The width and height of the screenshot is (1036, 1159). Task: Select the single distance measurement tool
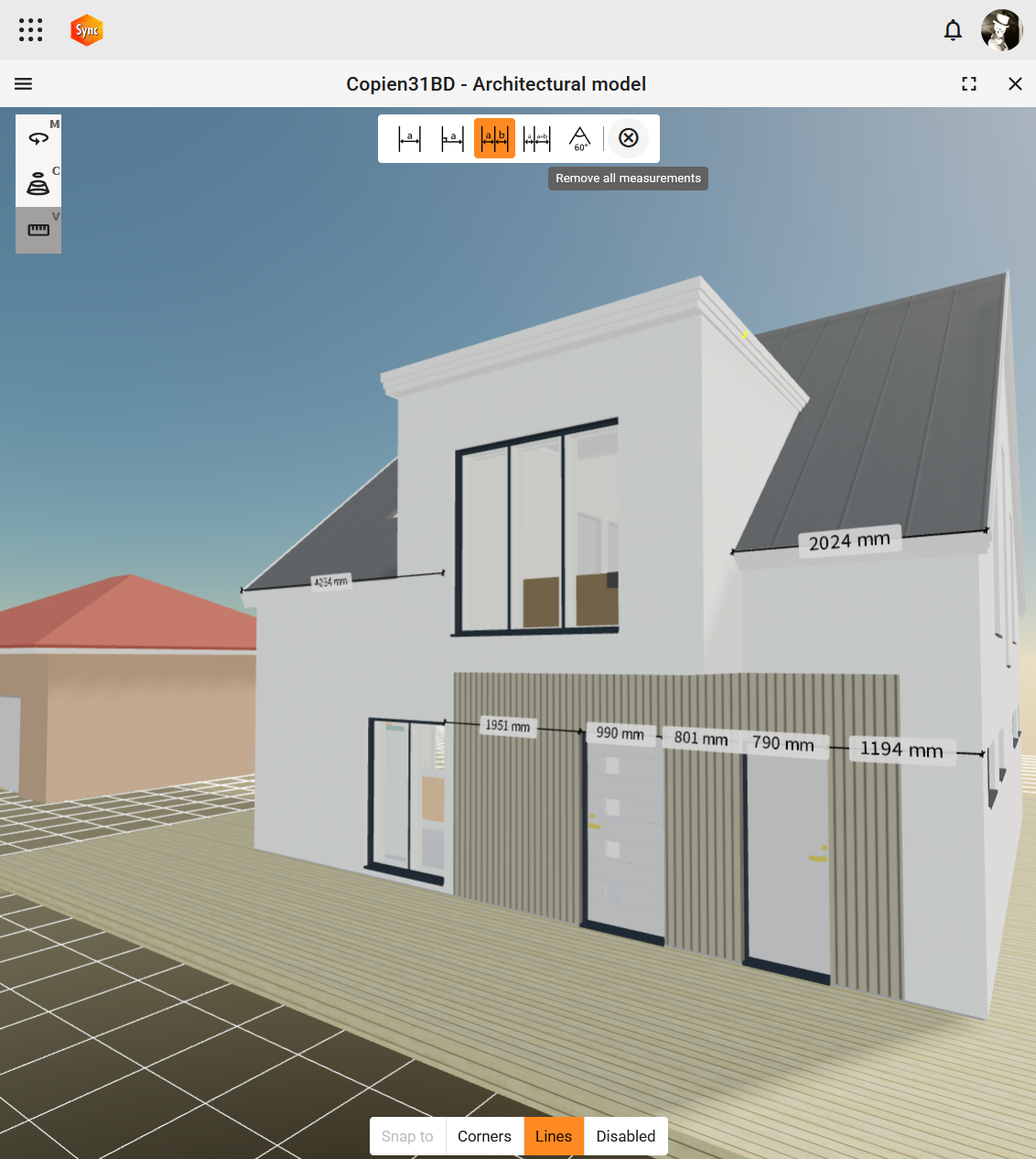[x=409, y=138]
